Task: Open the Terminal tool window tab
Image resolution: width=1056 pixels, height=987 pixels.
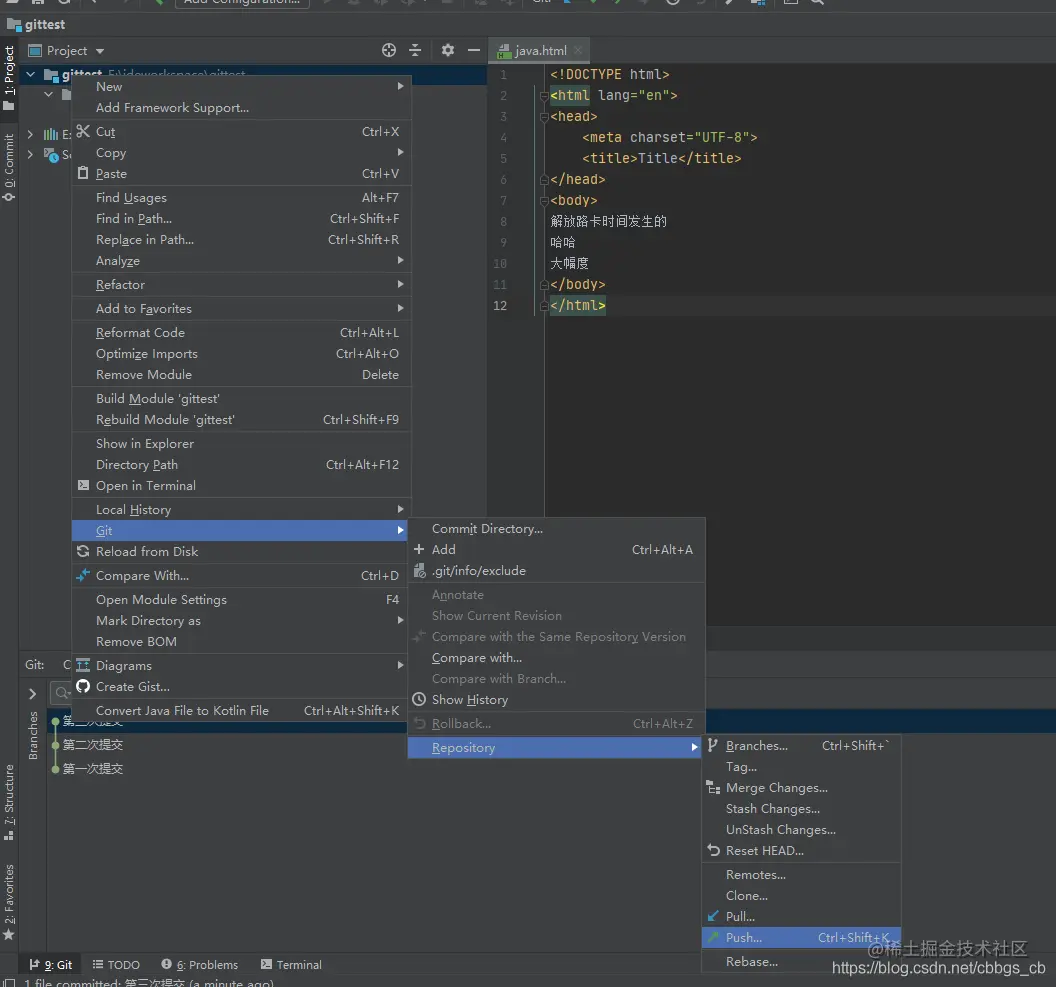Action: 291,964
